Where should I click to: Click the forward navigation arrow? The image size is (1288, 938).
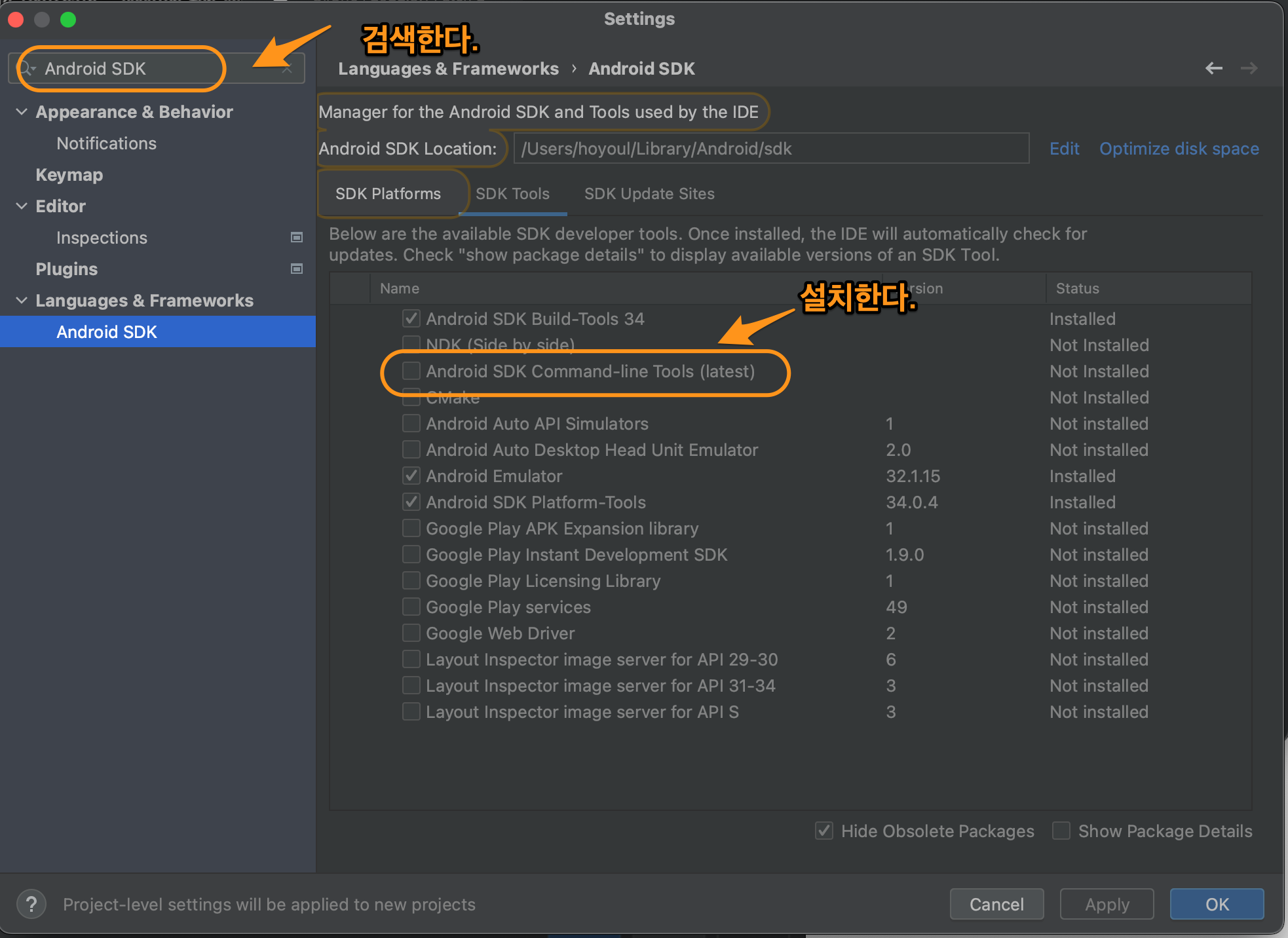pos(1249,68)
